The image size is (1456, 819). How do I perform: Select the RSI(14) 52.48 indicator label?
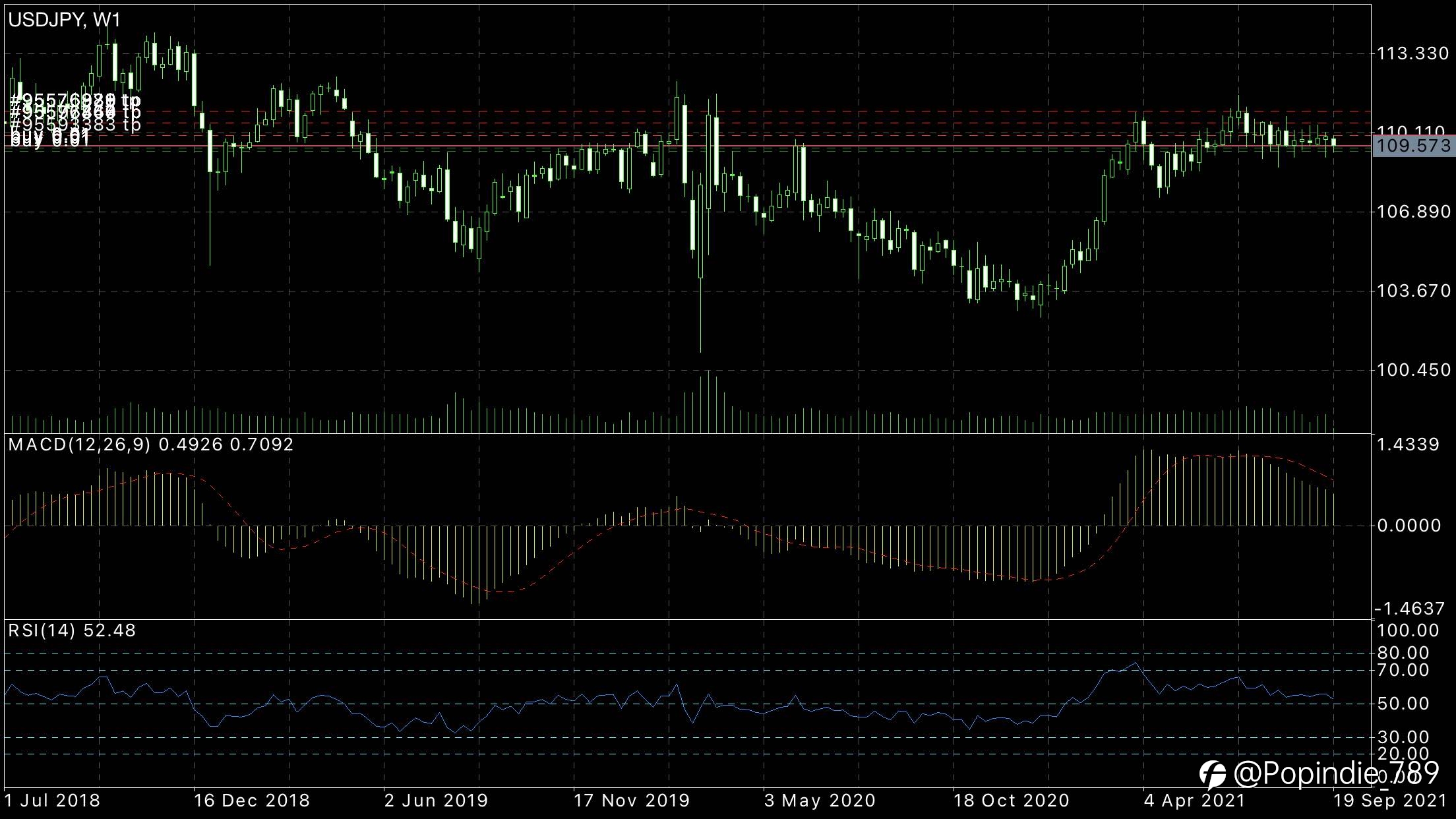coord(72,630)
